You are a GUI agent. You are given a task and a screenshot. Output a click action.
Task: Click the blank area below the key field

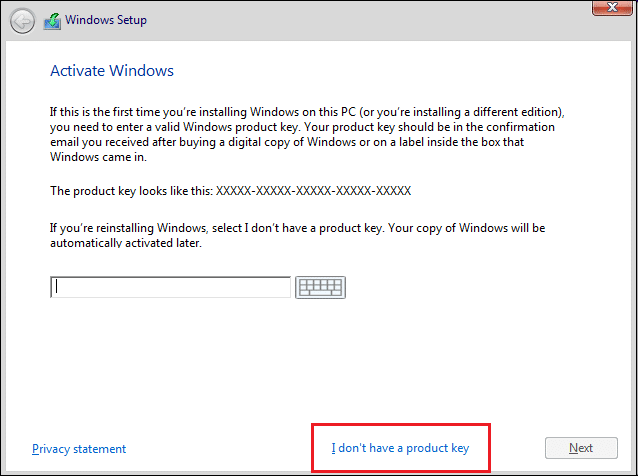pyautogui.click(x=320, y=370)
